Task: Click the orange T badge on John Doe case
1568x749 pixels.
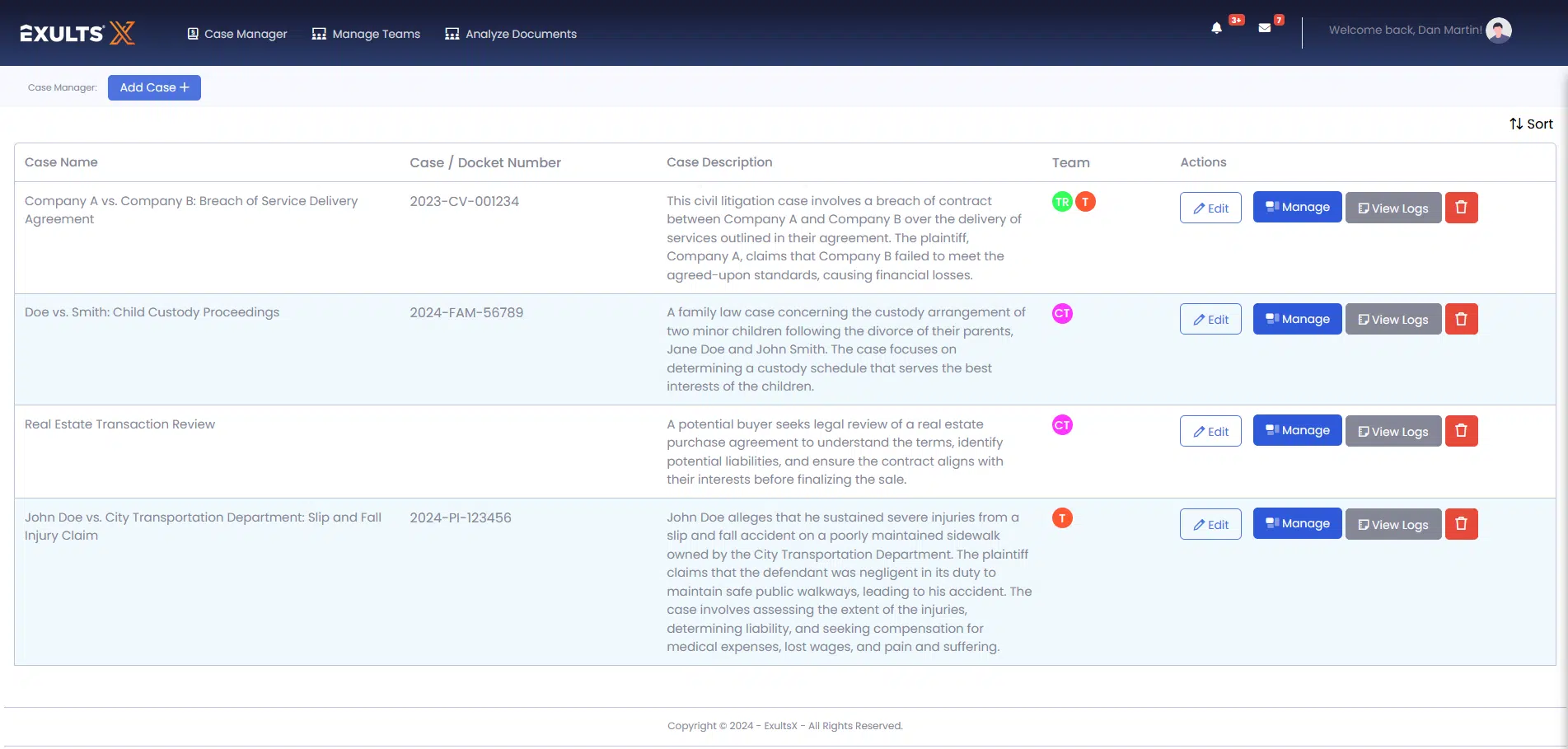Action: pyautogui.click(x=1062, y=518)
